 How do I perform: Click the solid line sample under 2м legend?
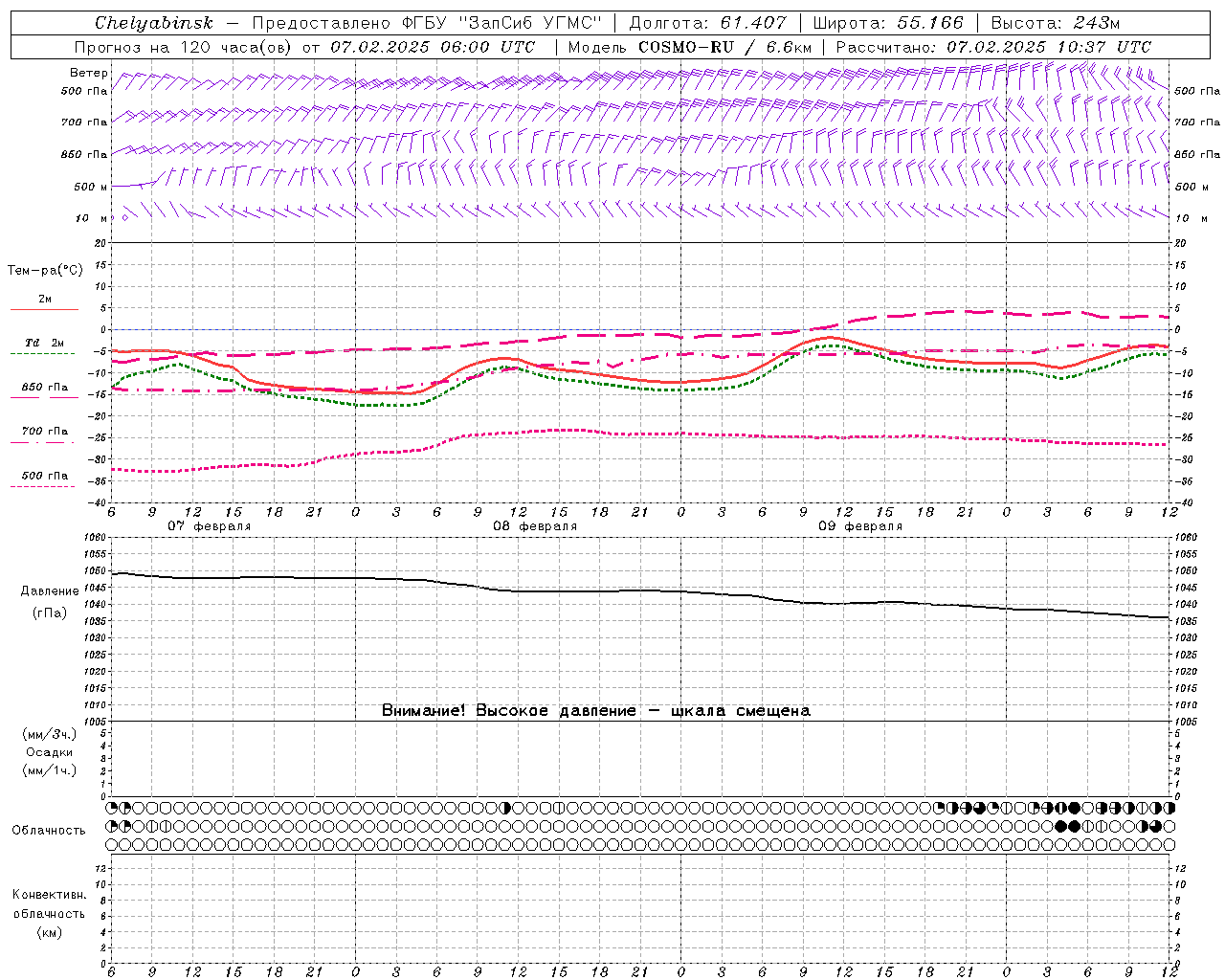click(45, 309)
